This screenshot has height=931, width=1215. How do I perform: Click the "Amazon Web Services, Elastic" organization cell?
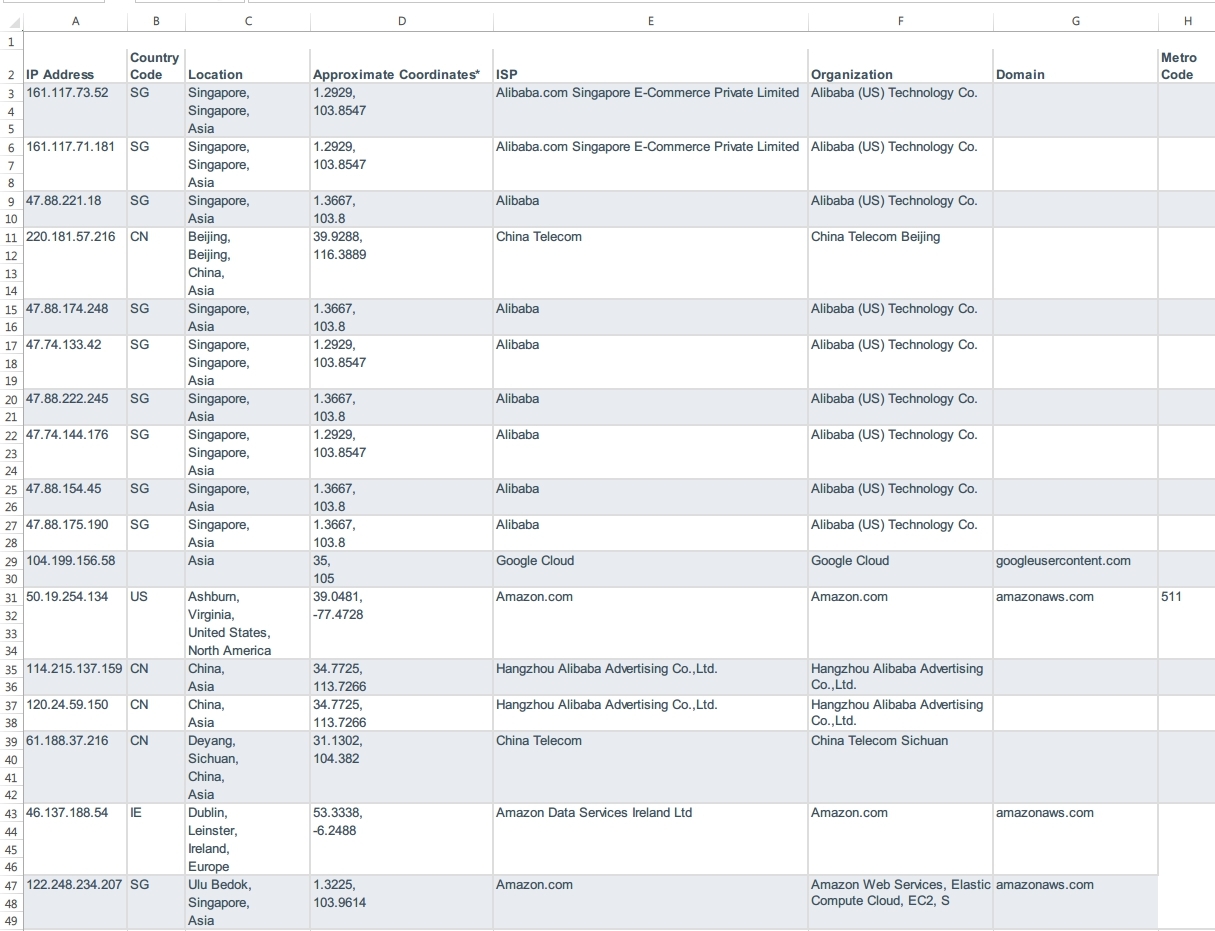(900, 902)
